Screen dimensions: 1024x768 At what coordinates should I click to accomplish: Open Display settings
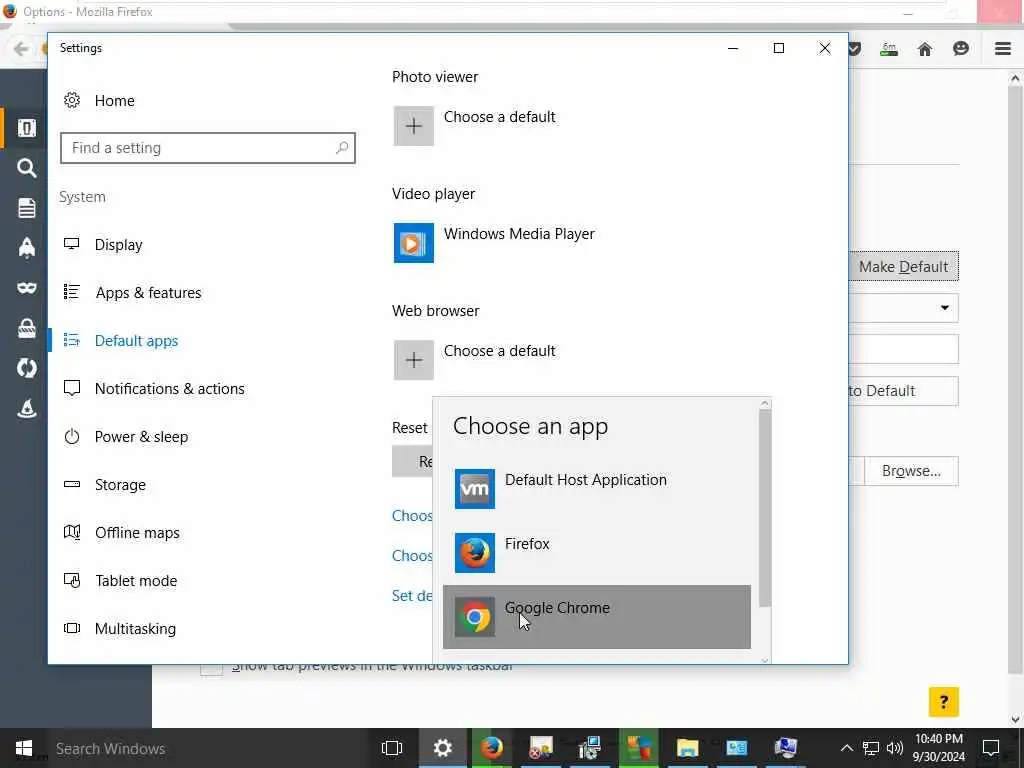[118, 245]
